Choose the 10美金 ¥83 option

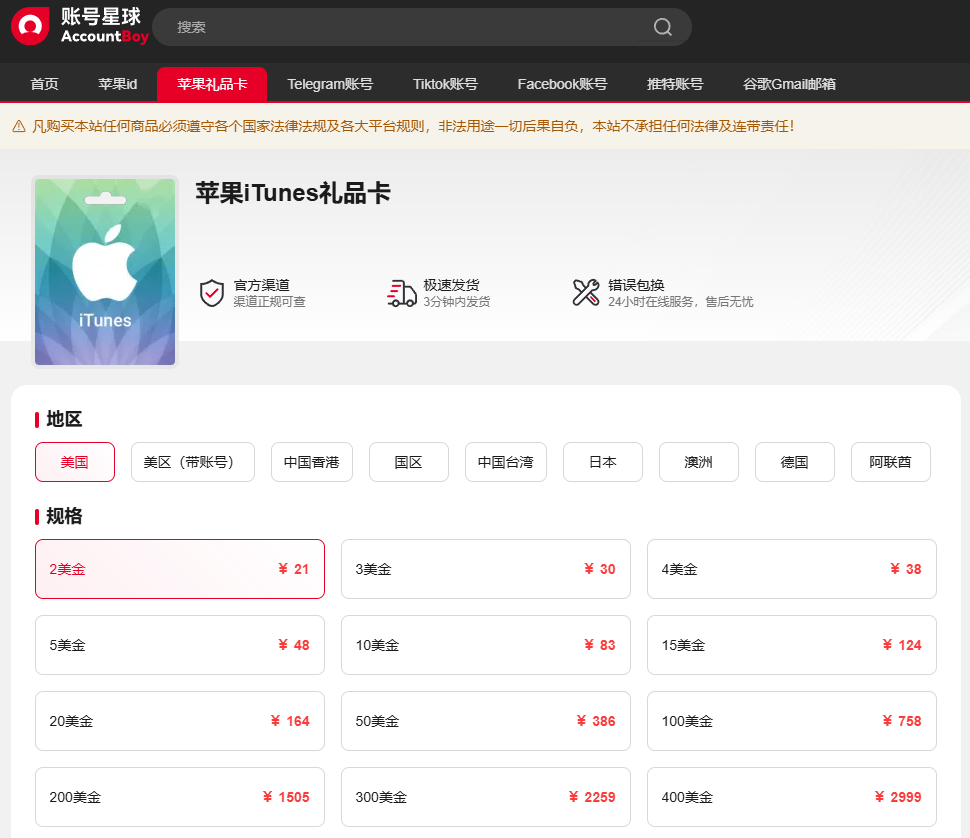(x=486, y=645)
